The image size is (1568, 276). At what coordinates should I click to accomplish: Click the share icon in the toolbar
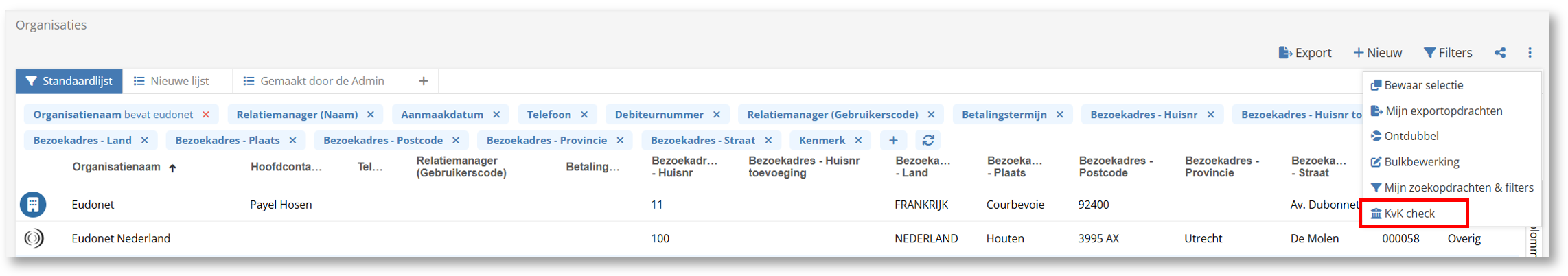coord(1500,53)
